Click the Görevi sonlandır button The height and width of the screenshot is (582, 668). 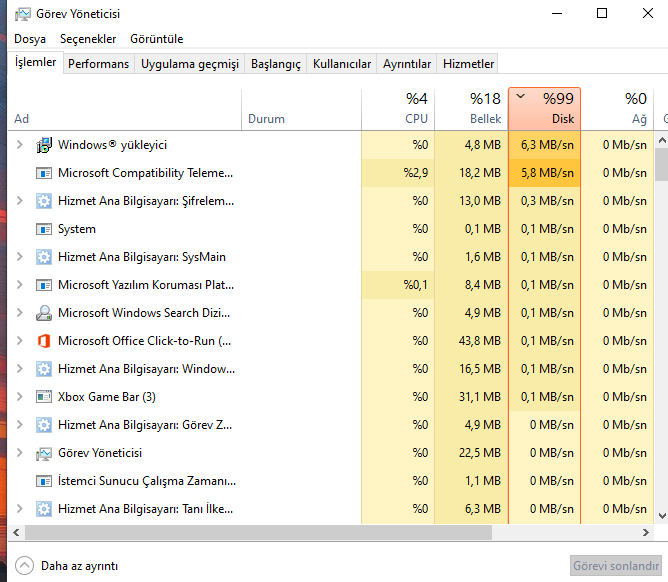point(616,566)
